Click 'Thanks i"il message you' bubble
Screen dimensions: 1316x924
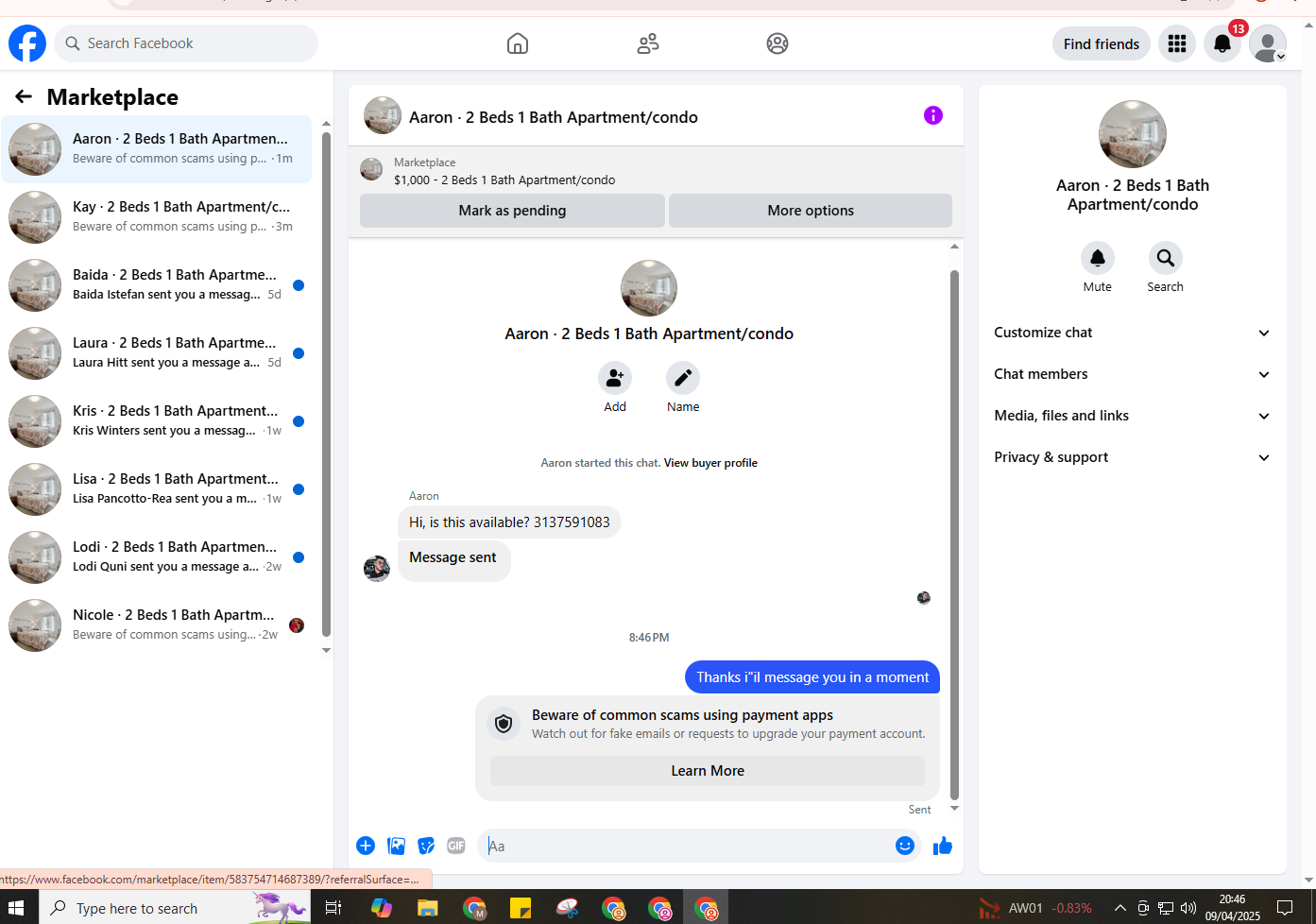[x=812, y=677]
